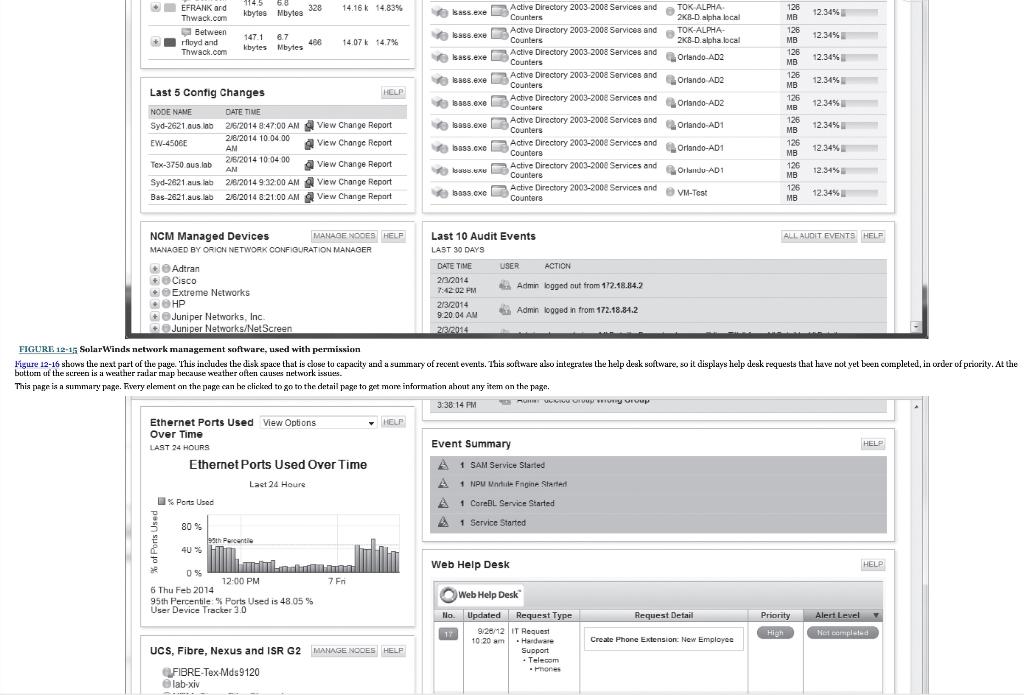Screen dimensions: 1024x695
Task: Click Manage Nodes in UCS, Fibre, Nexus panel
Action: tap(344, 651)
